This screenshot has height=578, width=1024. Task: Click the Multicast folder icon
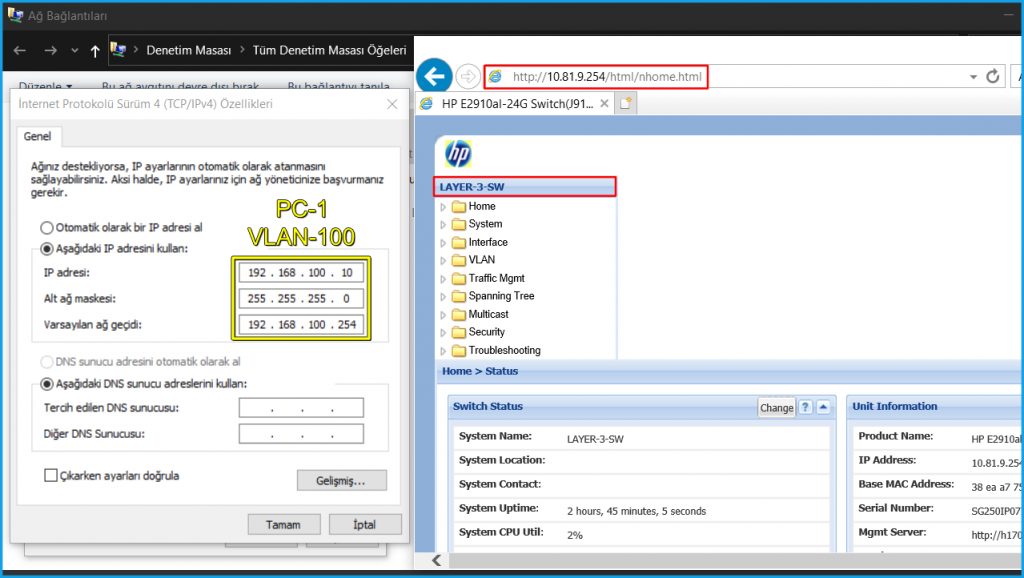pos(459,314)
